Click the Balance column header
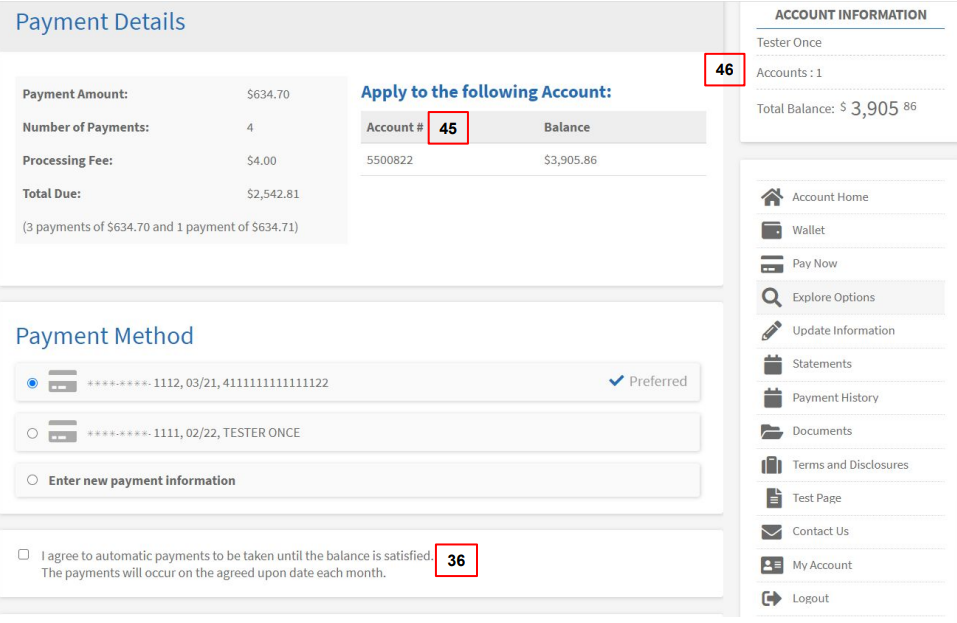Image resolution: width=957 pixels, height=623 pixels. coord(566,127)
